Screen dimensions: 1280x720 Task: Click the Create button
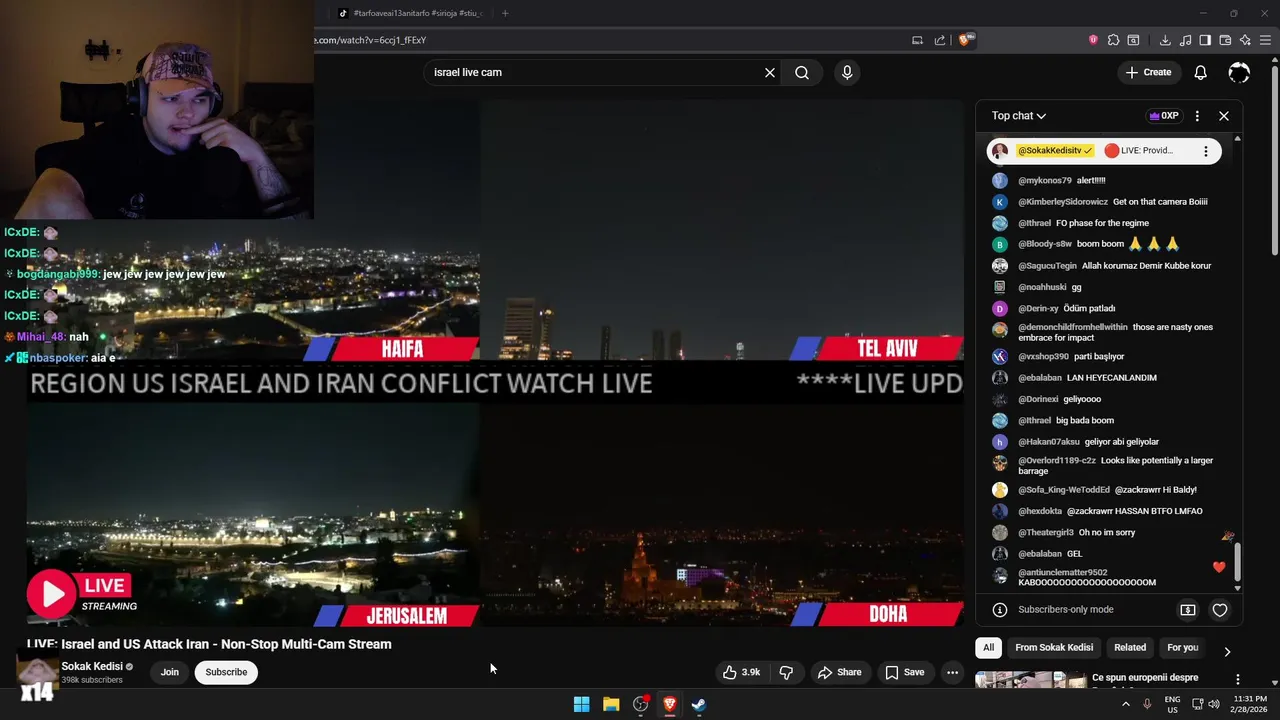point(1147,72)
